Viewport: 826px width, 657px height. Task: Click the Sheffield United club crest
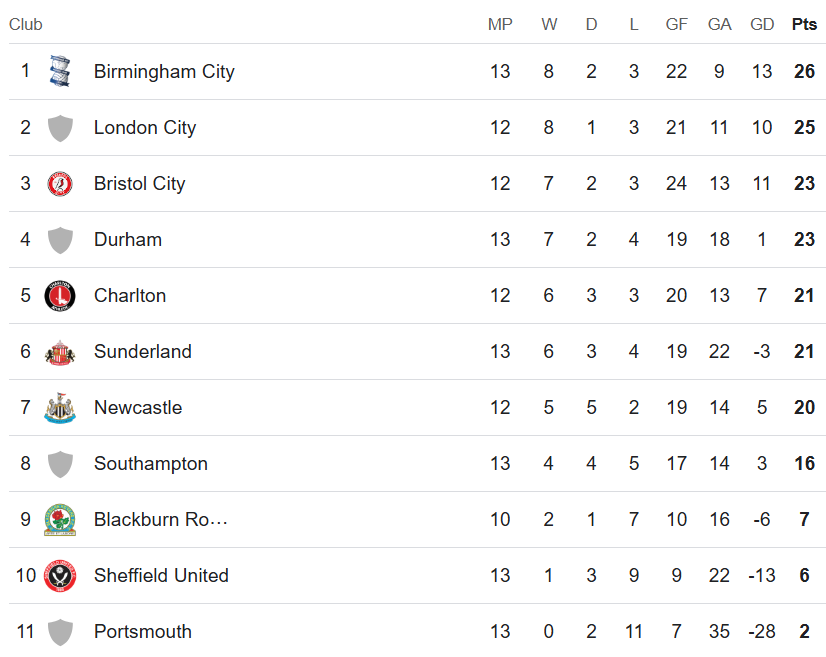tap(60, 576)
